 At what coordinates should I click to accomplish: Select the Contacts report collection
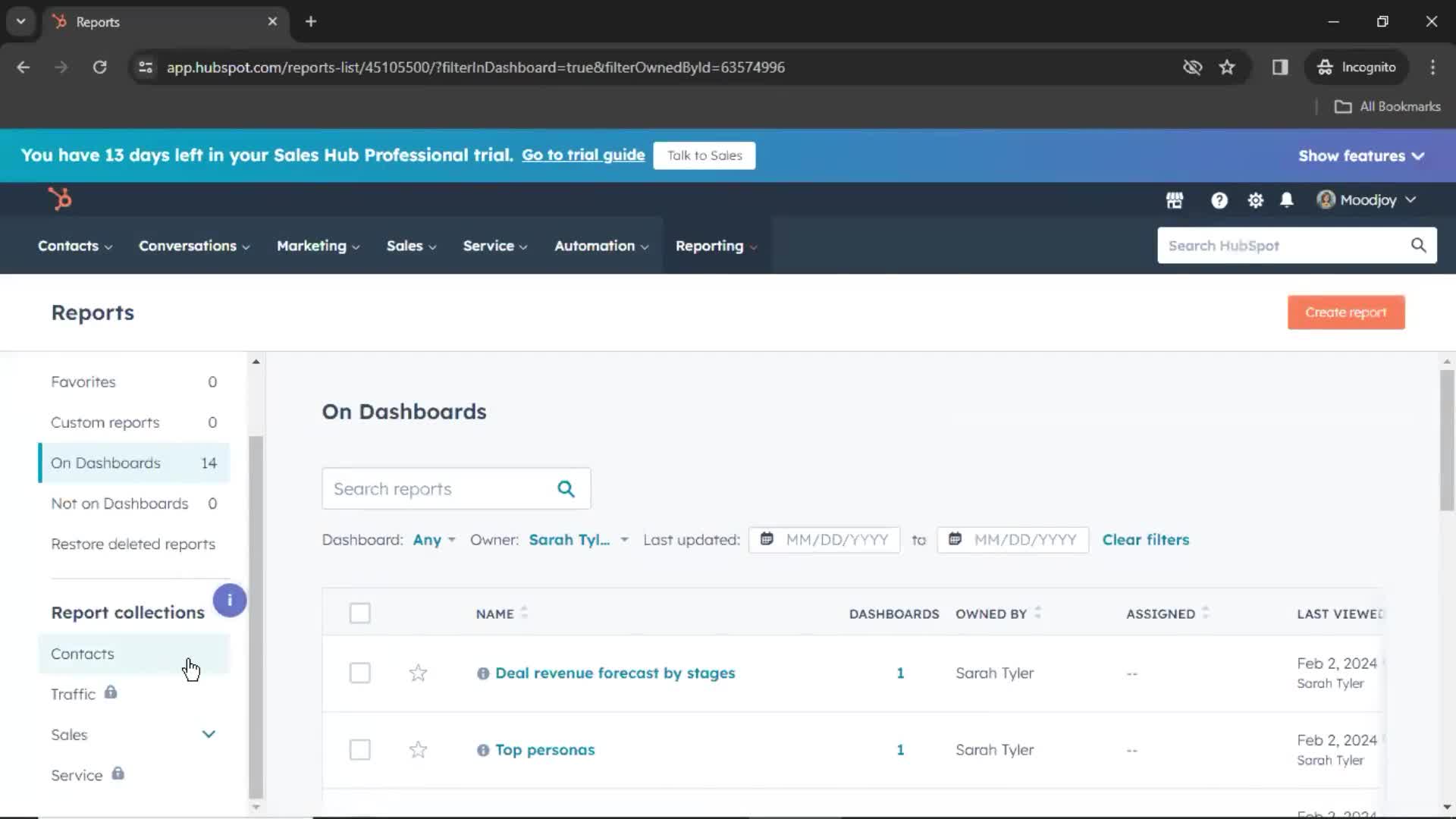pos(82,653)
